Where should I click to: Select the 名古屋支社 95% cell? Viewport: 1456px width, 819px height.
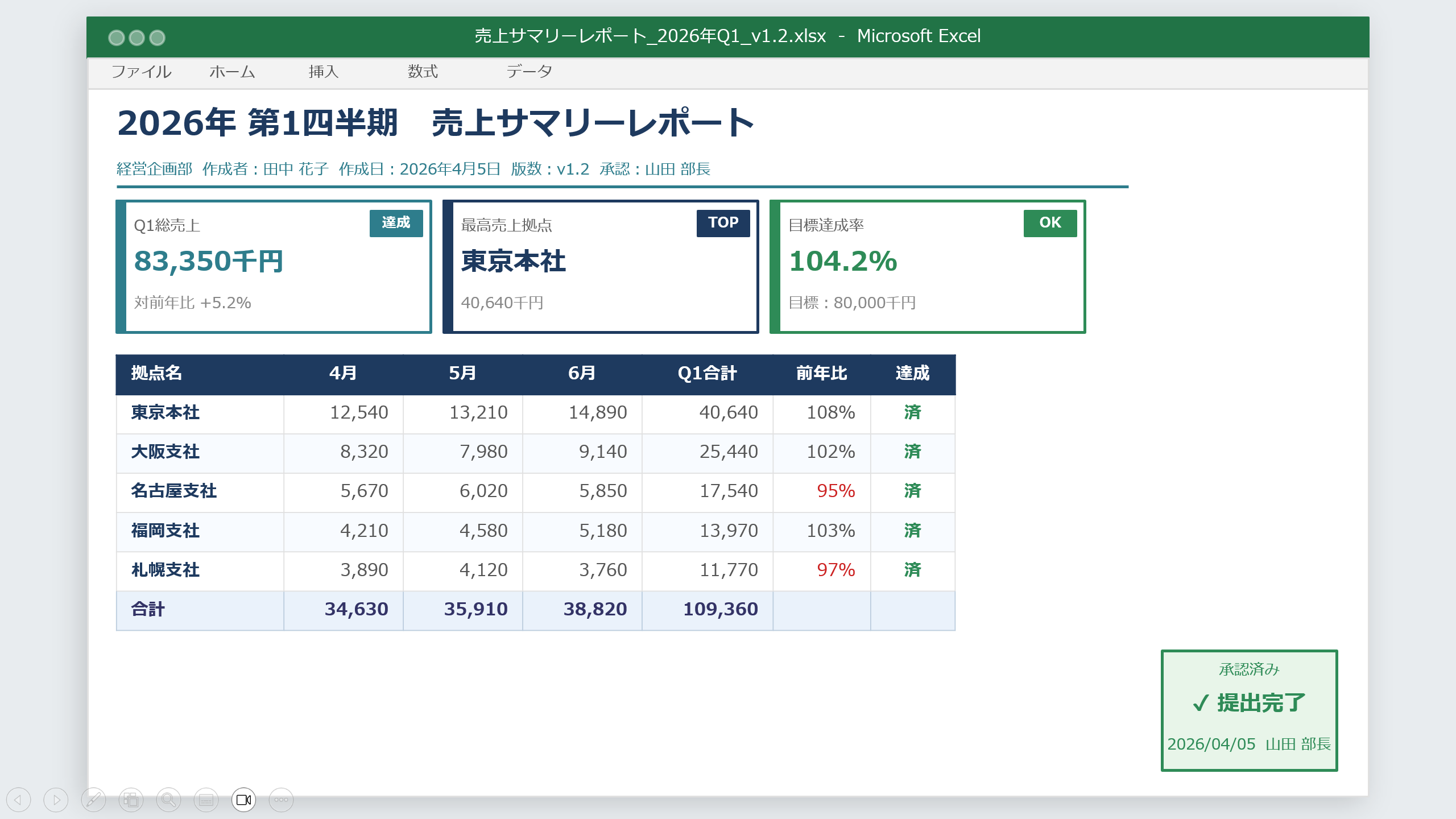tap(822, 491)
